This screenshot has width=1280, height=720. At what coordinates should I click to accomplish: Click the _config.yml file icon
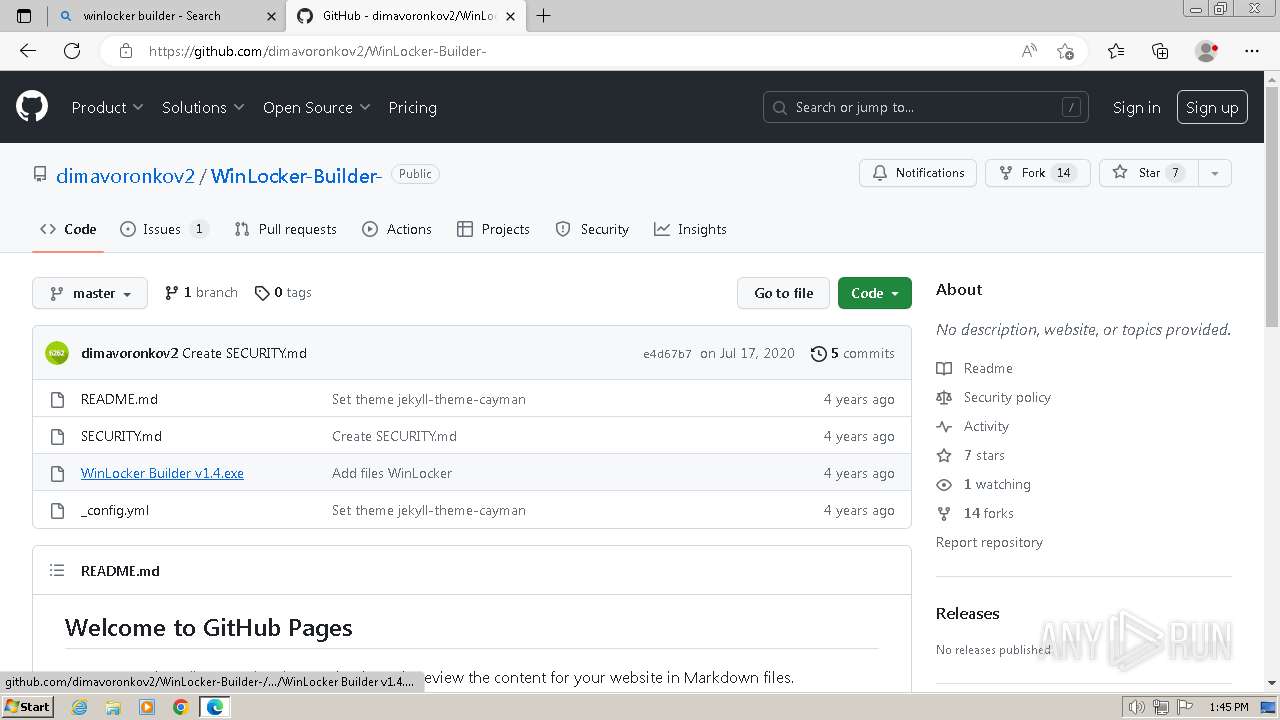[x=57, y=510]
